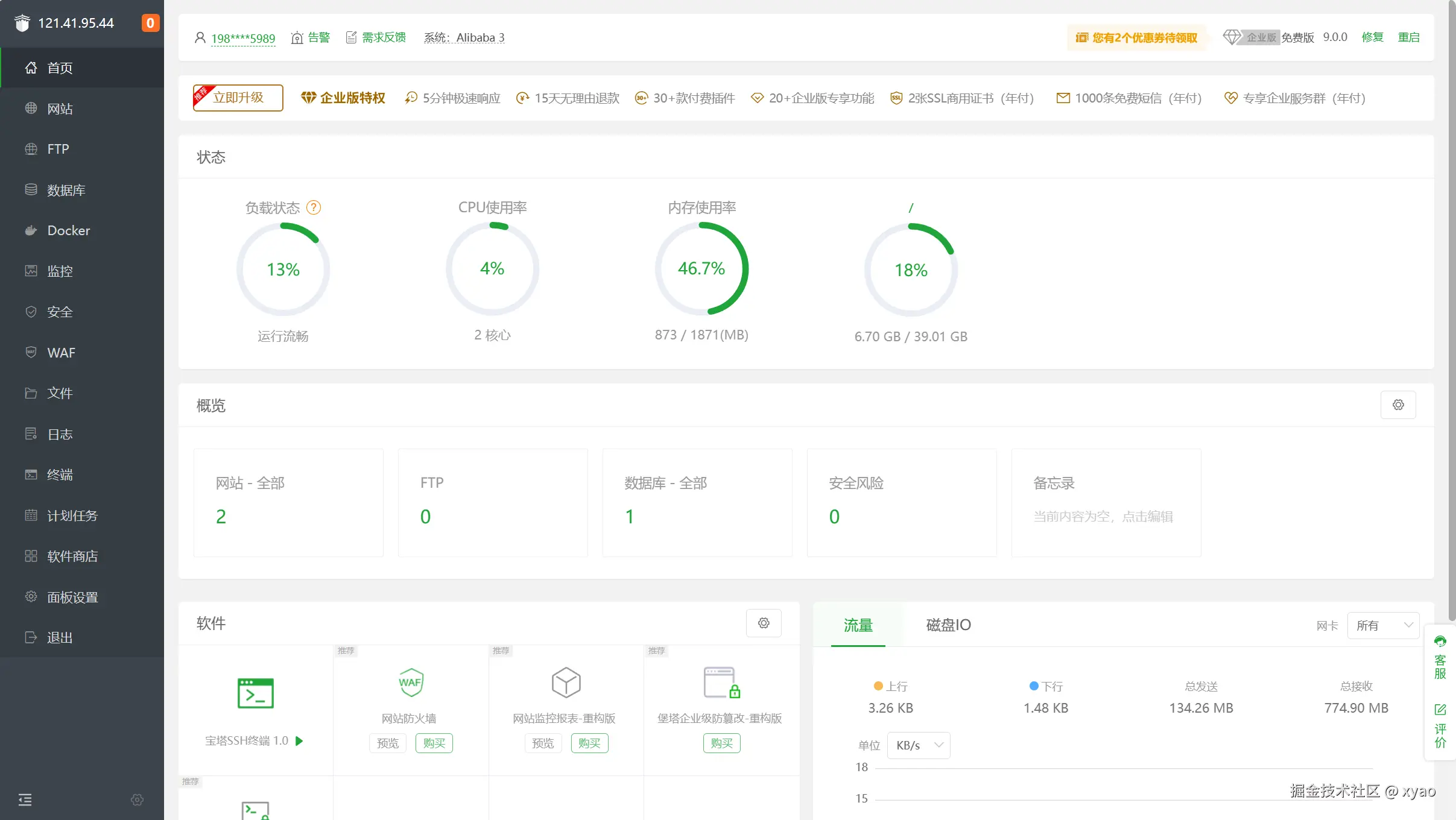Click the SSH terminal software icon
Screen dimensions: 1456x820
(256, 693)
